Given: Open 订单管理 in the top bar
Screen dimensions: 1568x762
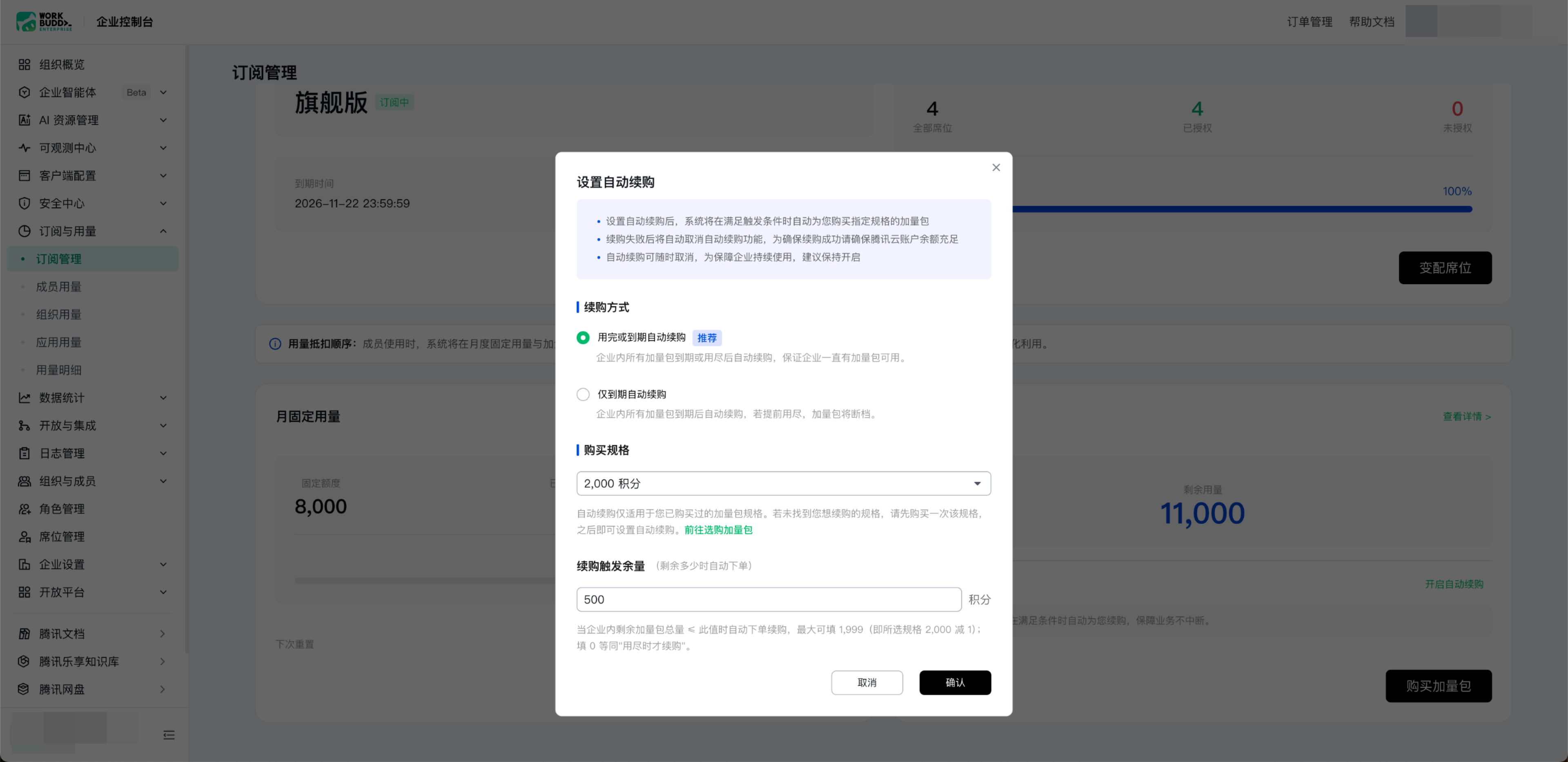Looking at the screenshot, I should [1309, 22].
